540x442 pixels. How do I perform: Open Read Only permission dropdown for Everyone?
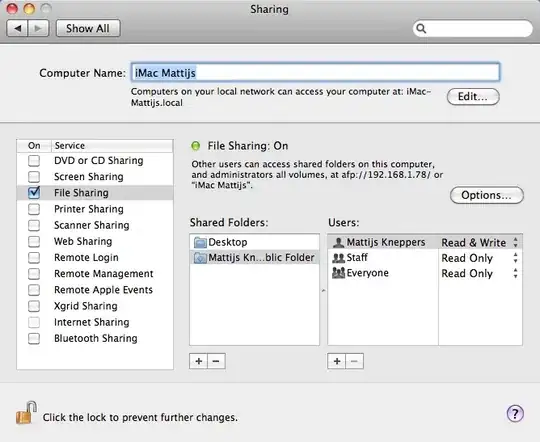tap(480, 274)
